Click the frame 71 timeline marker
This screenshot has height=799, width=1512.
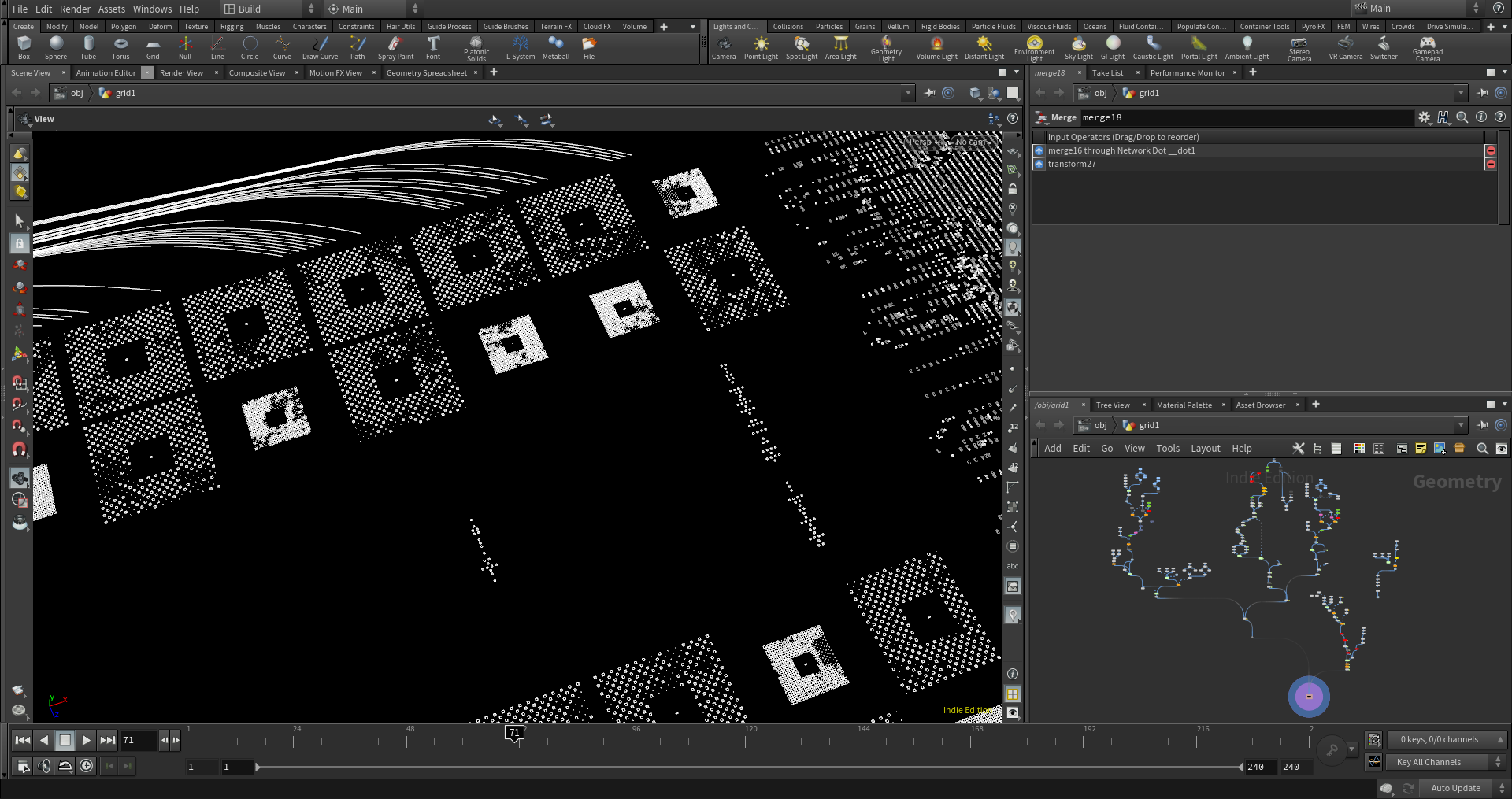pos(514,733)
